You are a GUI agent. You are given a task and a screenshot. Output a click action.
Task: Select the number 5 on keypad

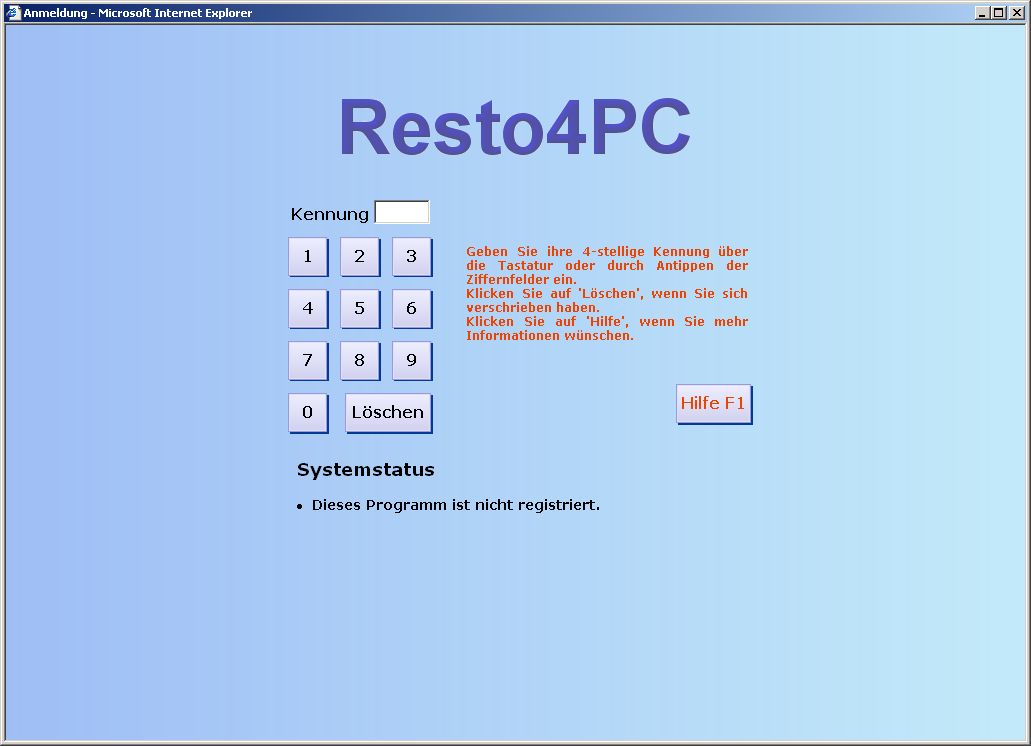[x=359, y=309]
